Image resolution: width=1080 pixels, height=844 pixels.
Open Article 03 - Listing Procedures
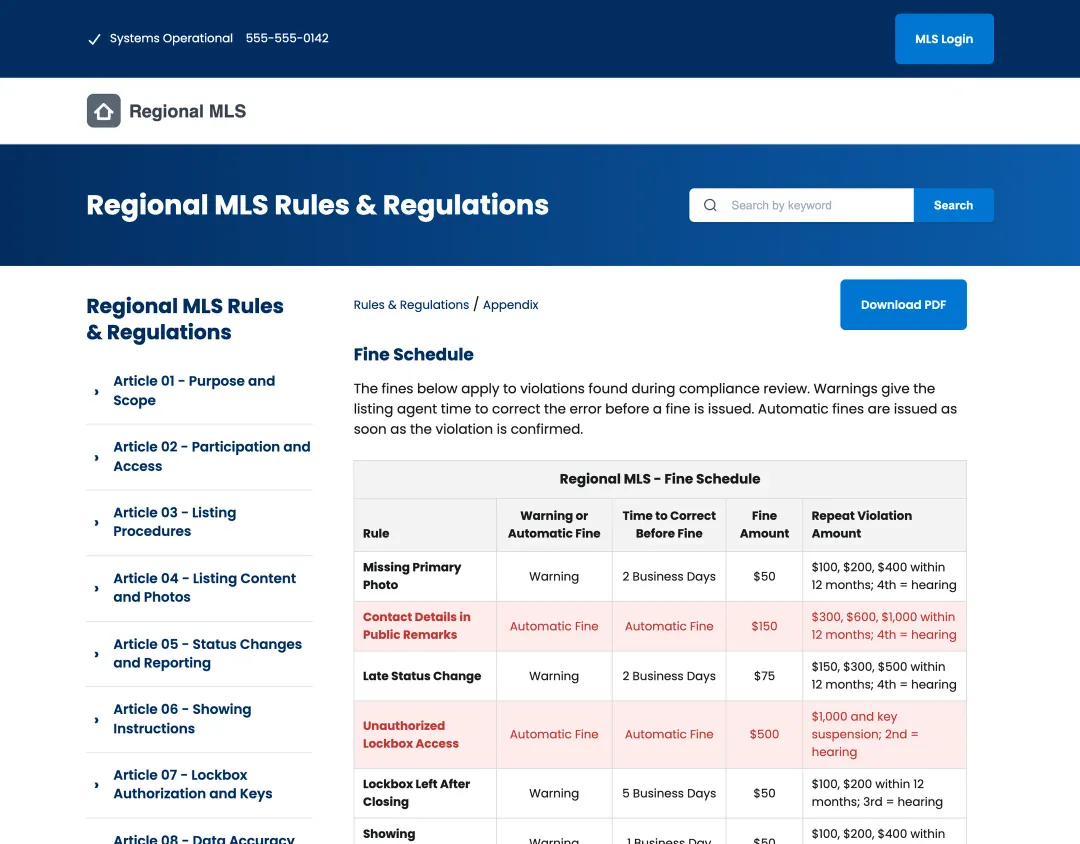[x=175, y=522]
